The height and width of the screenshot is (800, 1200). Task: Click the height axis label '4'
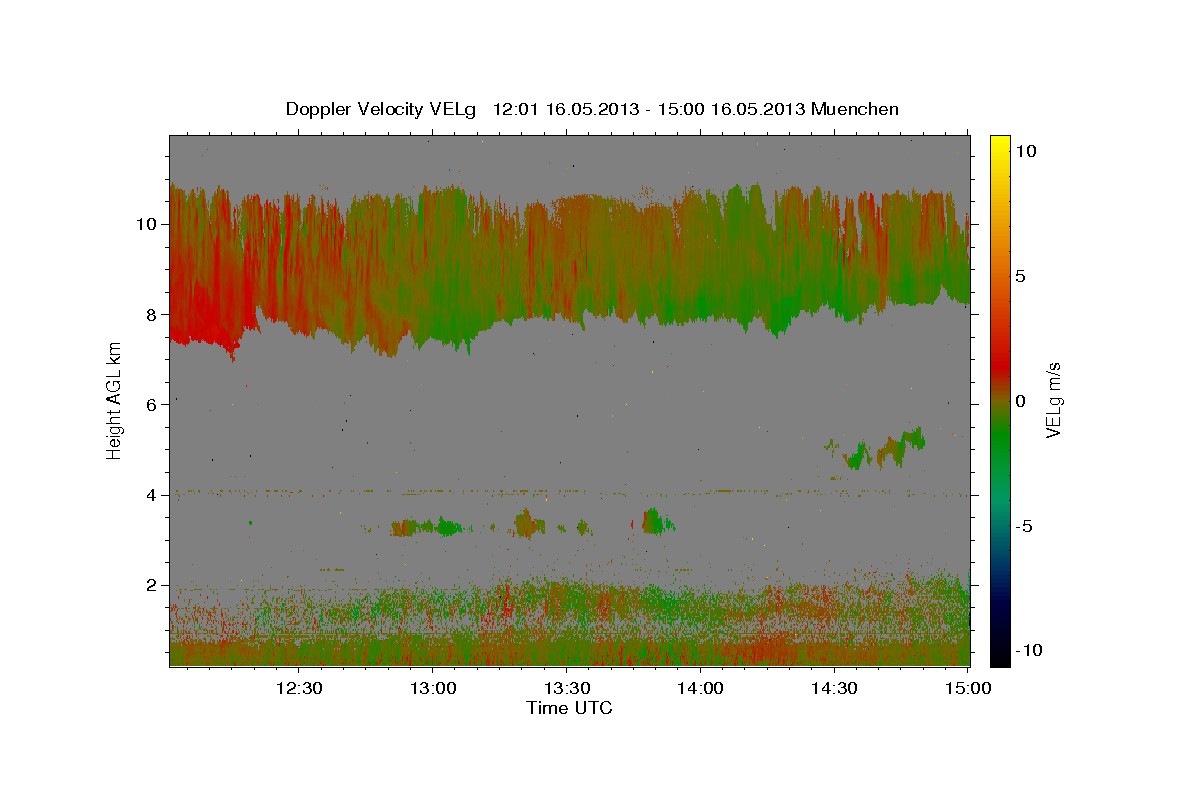click(152, 494)
